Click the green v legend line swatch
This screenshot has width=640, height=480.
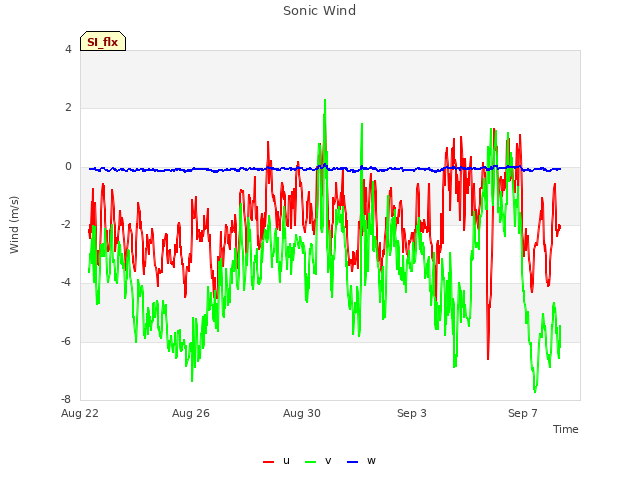pyautogui.click(x=311, y=462)
